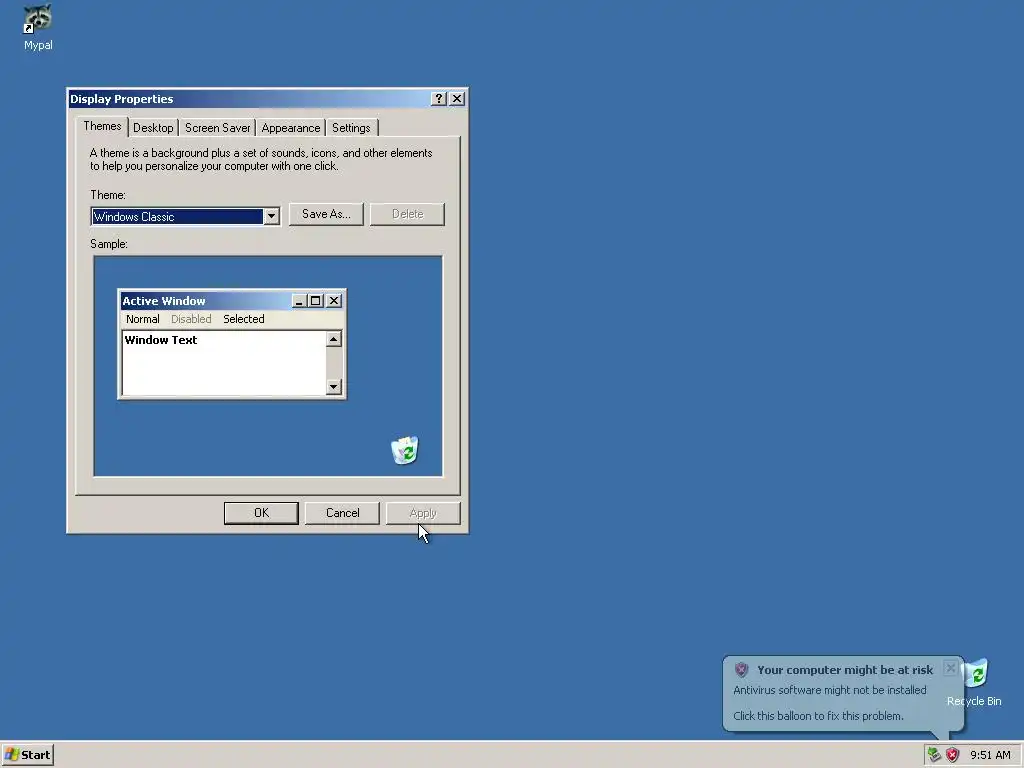Click the Disabled menu item in sample
Image resolution: width=1024 pixels, height=768 pixels.
[x=191, y=319]
